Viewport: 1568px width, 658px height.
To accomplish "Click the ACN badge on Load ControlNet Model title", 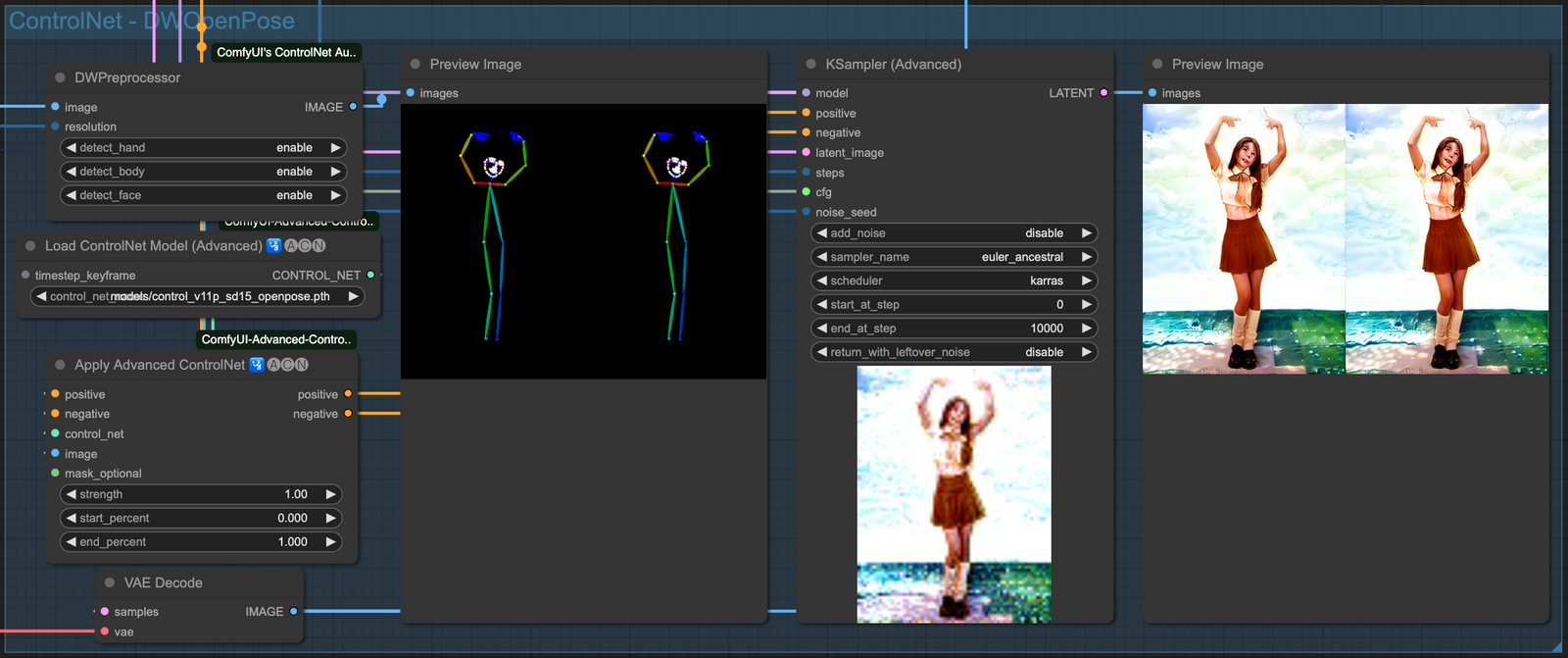I will pos(305,246).
